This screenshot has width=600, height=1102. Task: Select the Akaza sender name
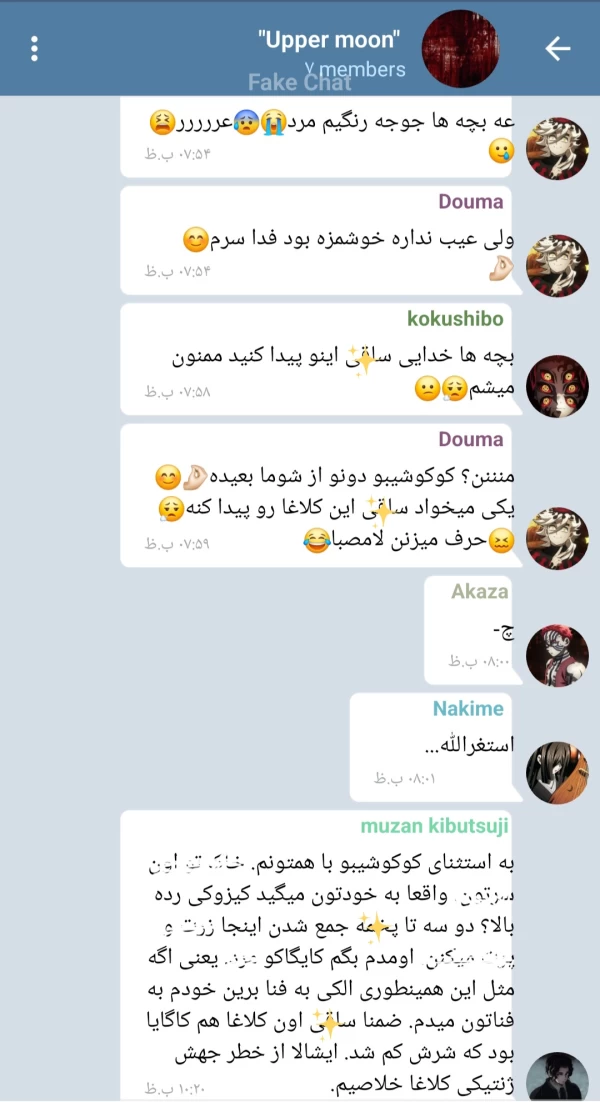click(480, 592)
